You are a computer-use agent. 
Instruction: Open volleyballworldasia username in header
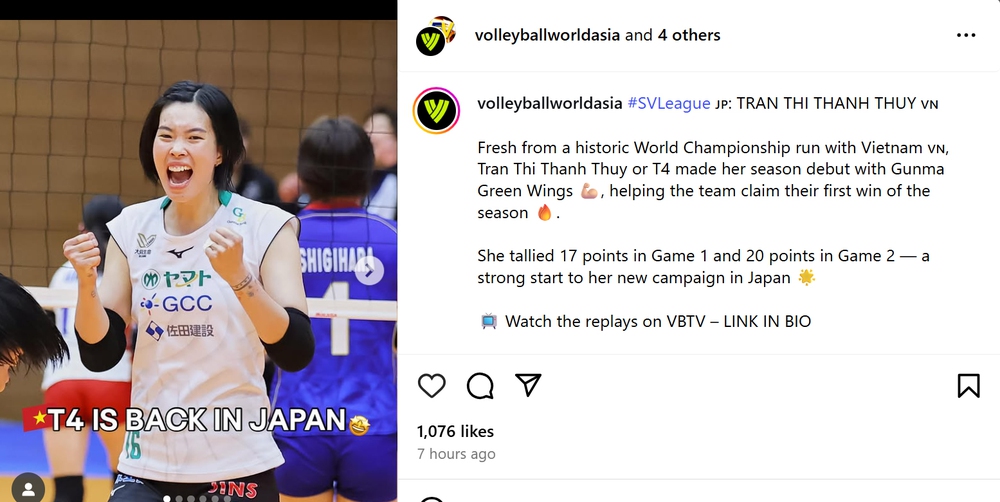point(547,35)
